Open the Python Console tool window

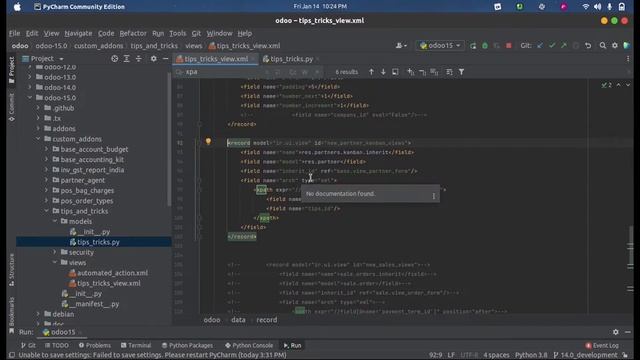tap(249, 345)
